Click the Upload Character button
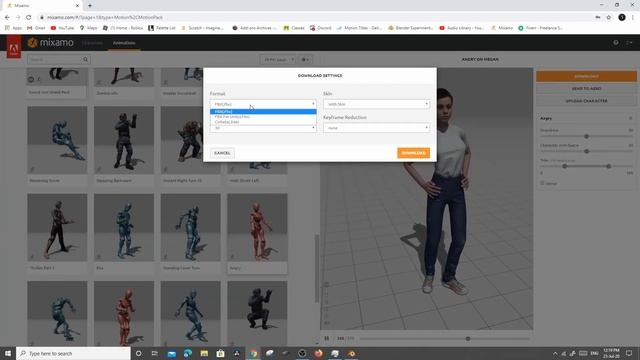640x360 pixels. coord(586,101)
